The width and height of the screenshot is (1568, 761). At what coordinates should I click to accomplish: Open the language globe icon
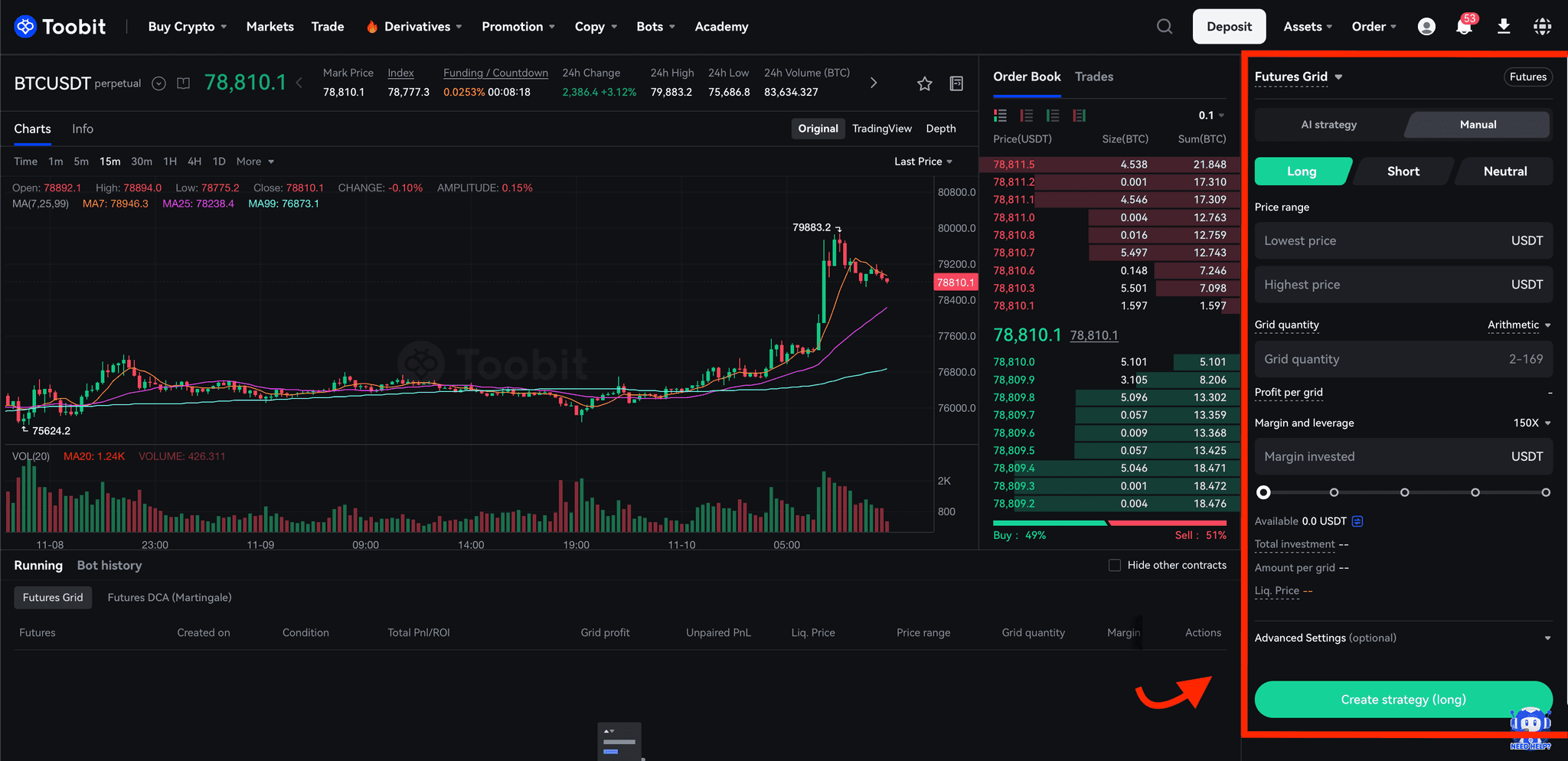[x=1542, y=27]
